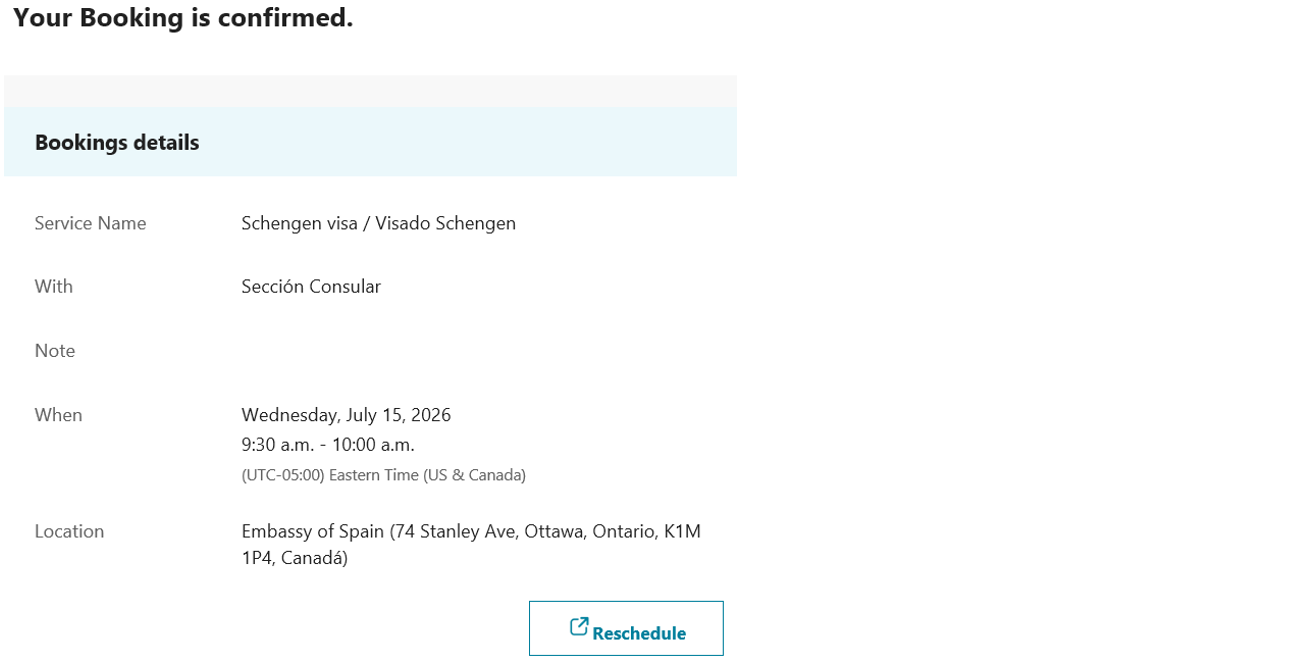Click the "Location" field label
Viewport: 1289px width, 666px height.
[x=69, y=532]
